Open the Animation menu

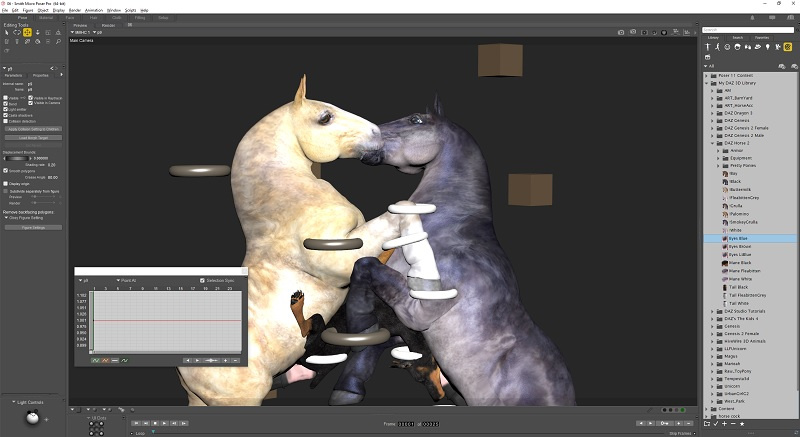coord(94,10)
